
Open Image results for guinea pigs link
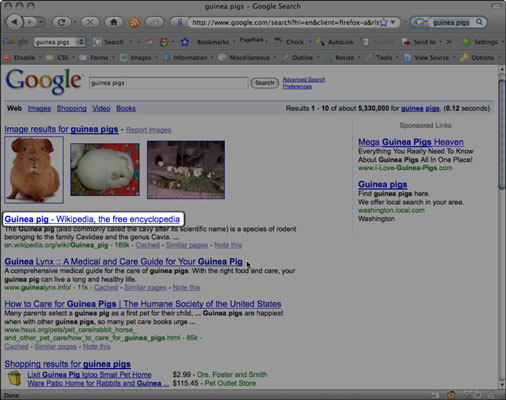61,129
